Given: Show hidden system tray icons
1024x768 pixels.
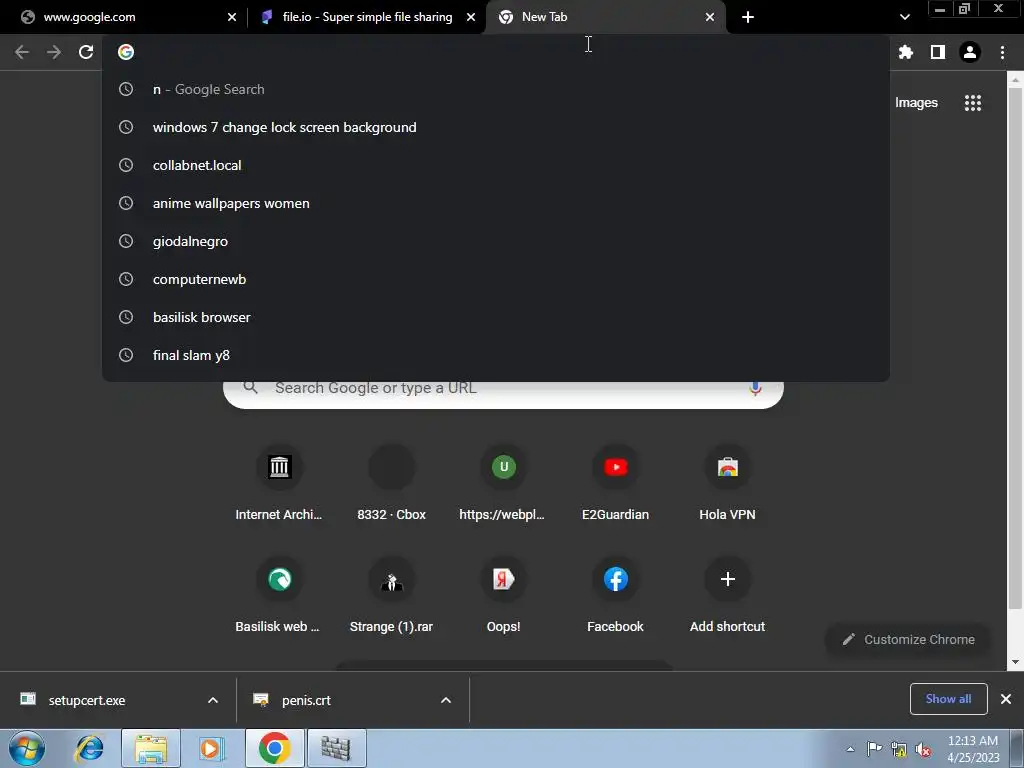Looking at the screenshot, I should pyautogui.click(x=850, y=749).
